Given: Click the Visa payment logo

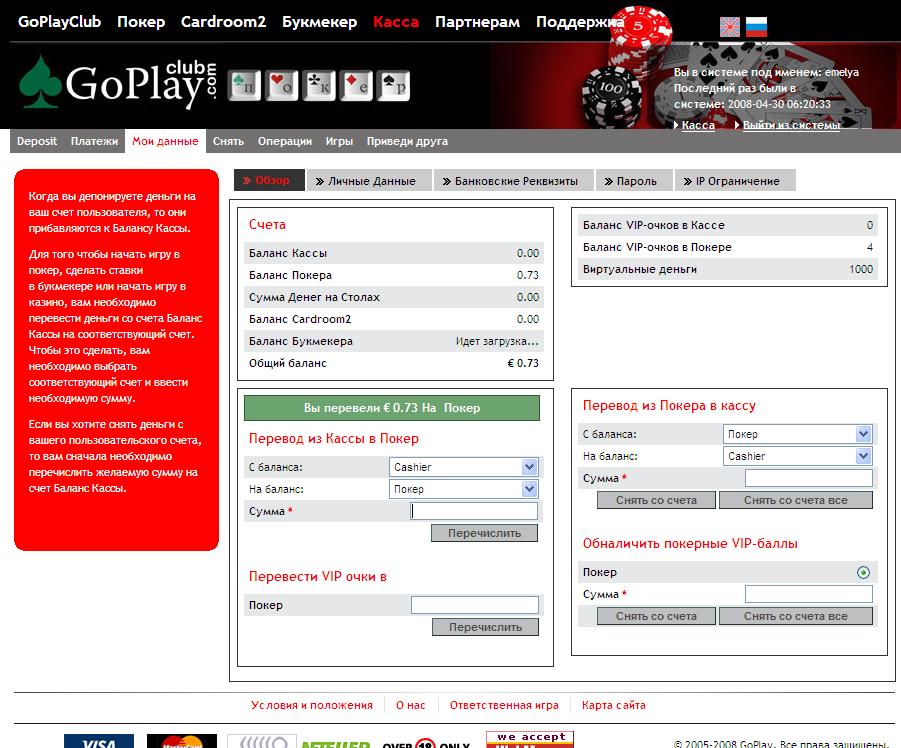Looking at the screenshot, I should point(98,741).
